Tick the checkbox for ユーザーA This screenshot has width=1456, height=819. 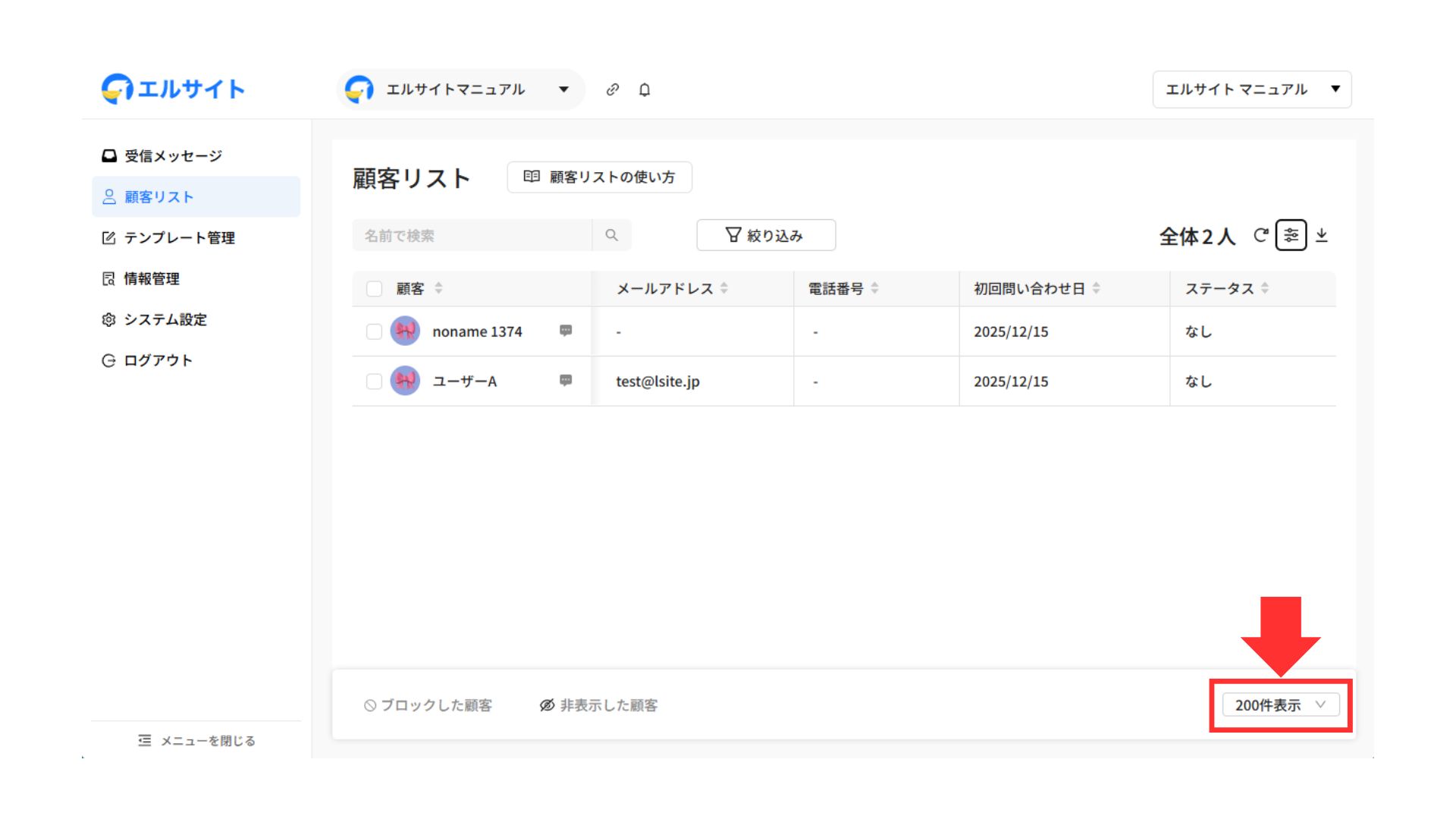pyautogui.click(x=374, y=381)
